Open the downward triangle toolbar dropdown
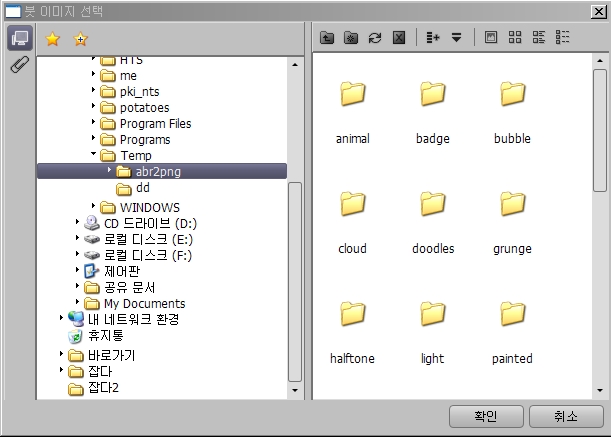Image resolution: width=611 pixels, height=438 pixels. click(x=456, y=38)
